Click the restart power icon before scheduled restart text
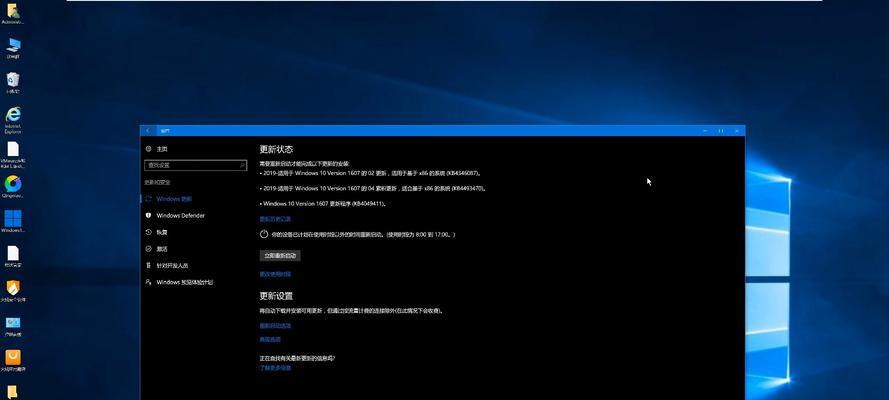The height and width of the screenshot is (400, 889). (x=264, y=234)
